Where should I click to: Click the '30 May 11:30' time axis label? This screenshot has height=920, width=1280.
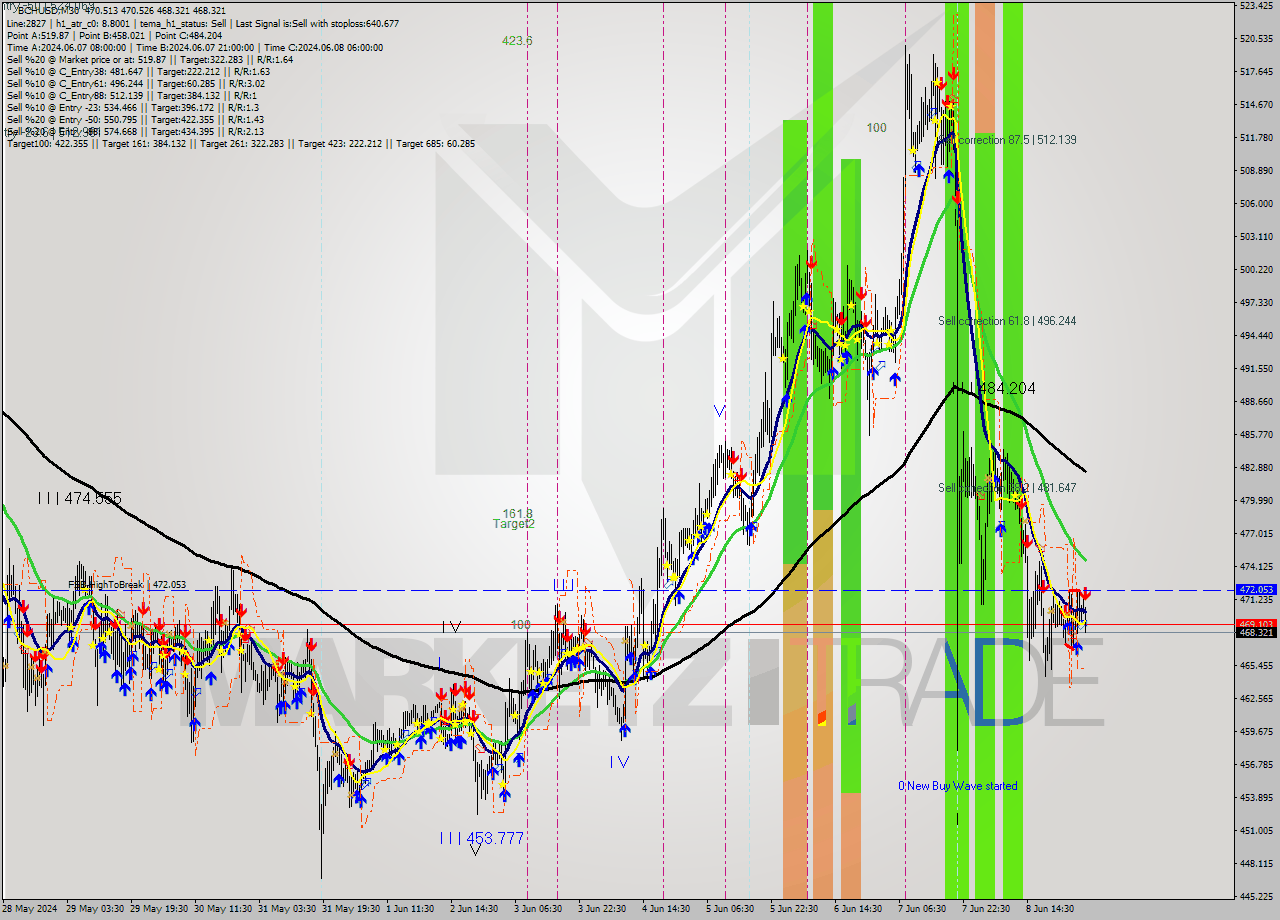pos(222,909)
